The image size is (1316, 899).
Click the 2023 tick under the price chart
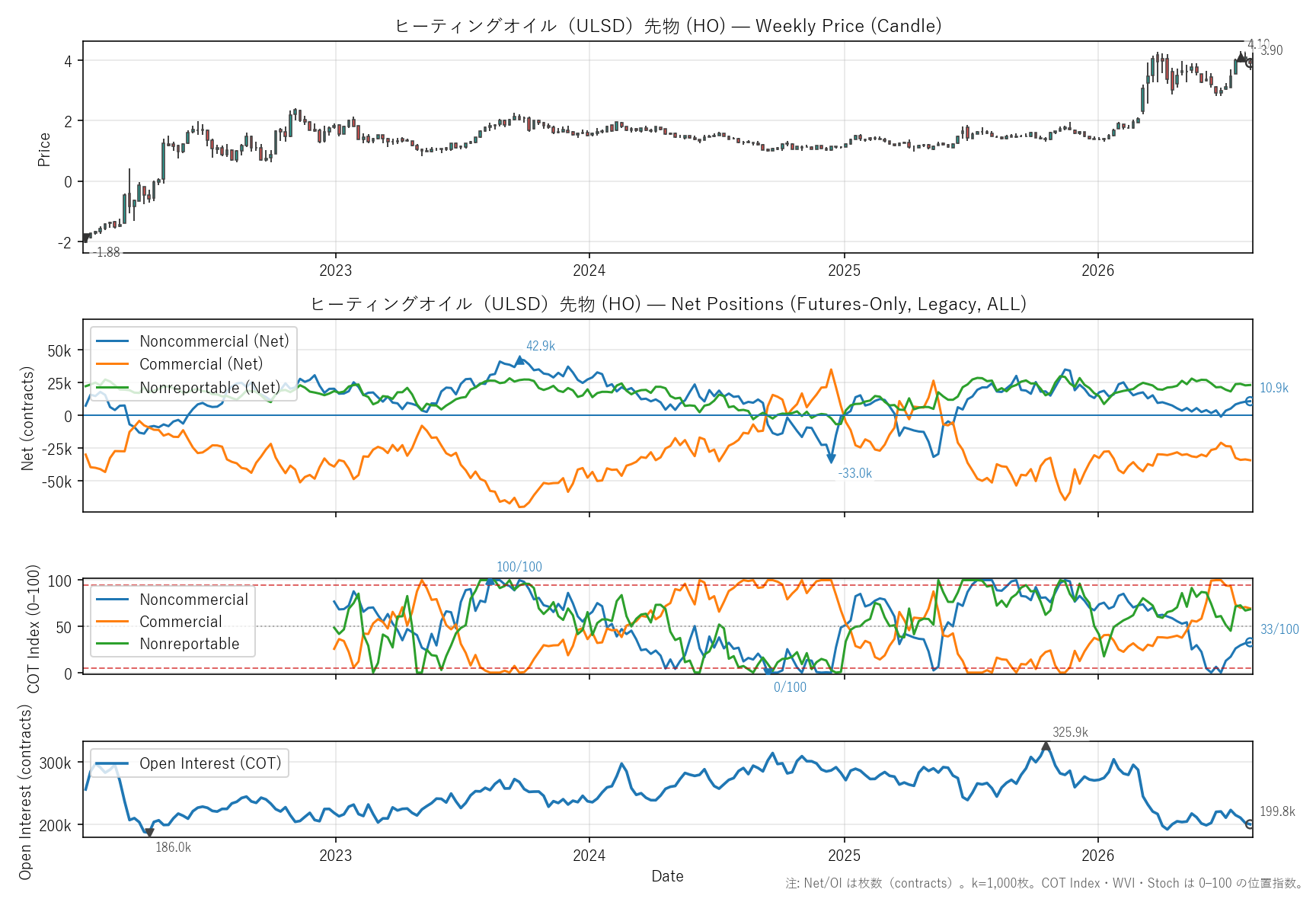click(336, 270)
